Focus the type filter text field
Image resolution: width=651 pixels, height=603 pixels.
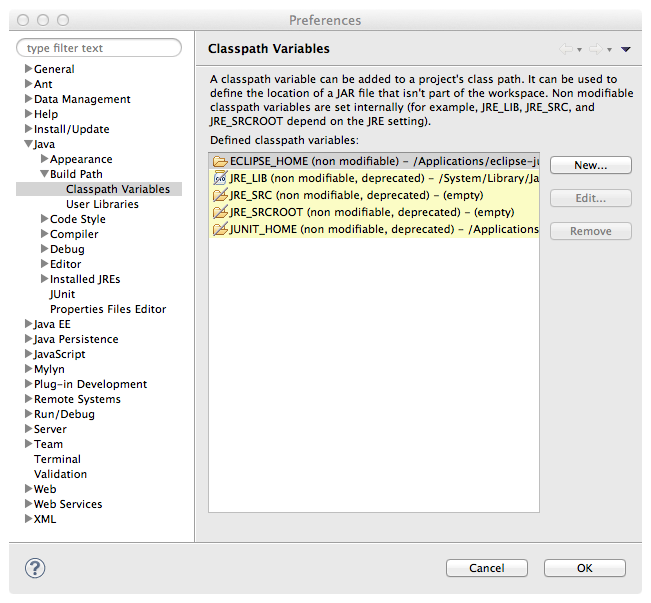[x=99, y=48]
